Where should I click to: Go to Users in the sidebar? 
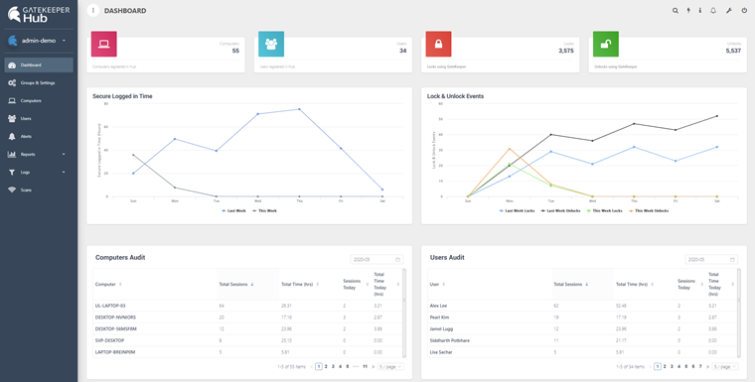pos(39,119)
